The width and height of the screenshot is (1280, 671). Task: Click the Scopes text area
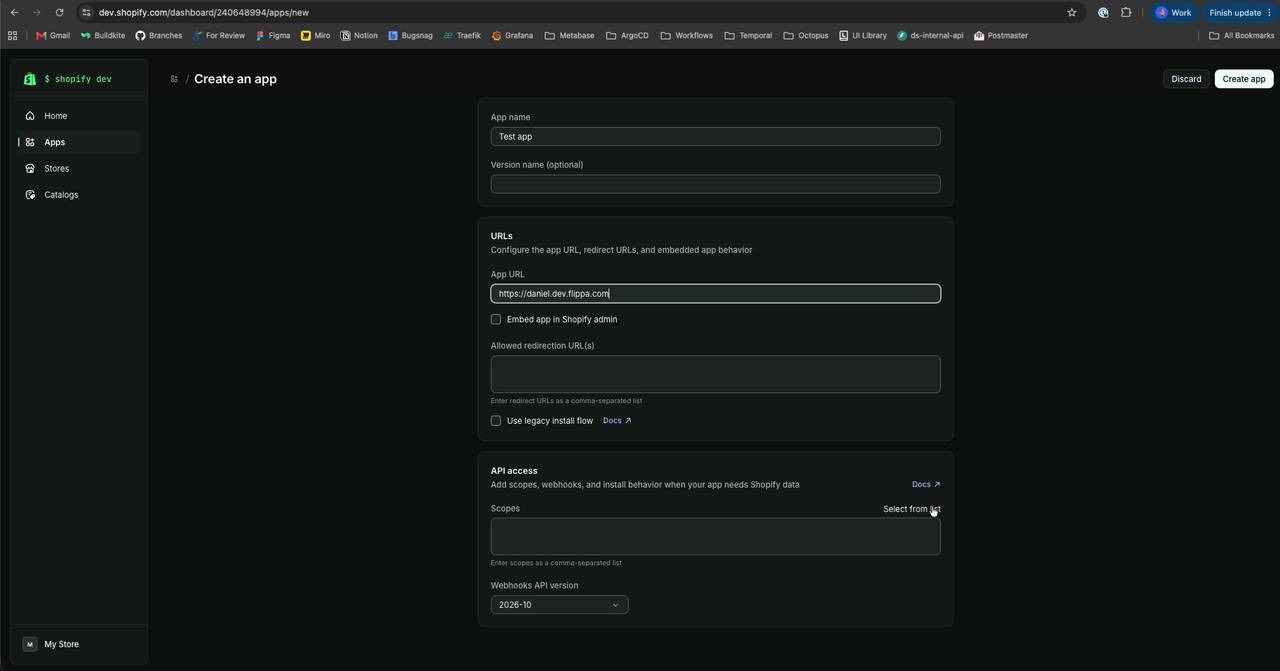[716, 537]
